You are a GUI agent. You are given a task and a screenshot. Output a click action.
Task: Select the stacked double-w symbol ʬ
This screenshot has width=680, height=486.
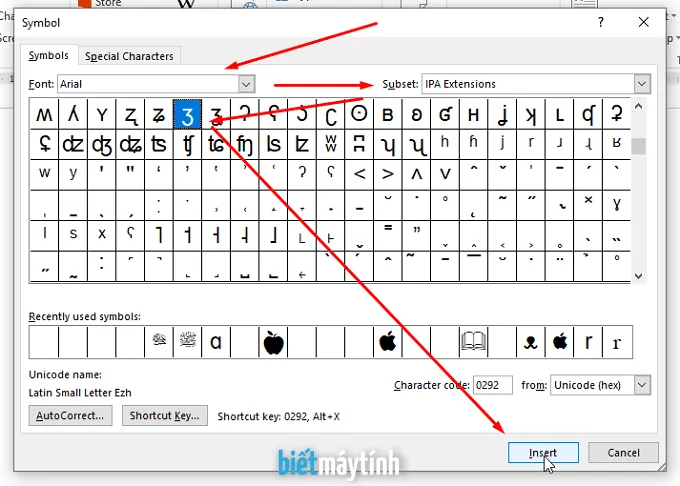tap(330, 144)
